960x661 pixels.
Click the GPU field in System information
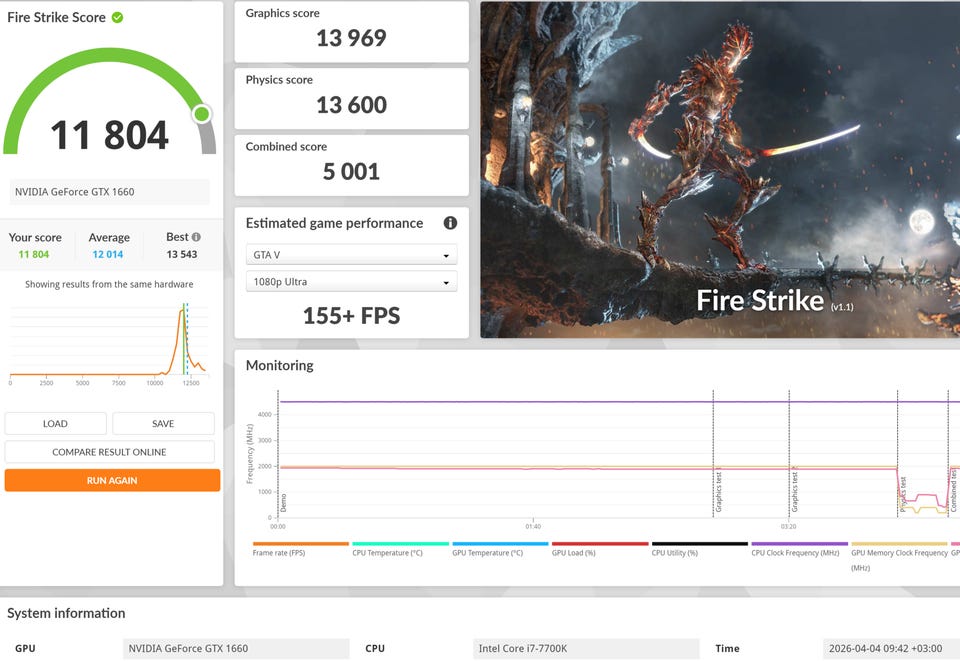[x=236, y=648]
